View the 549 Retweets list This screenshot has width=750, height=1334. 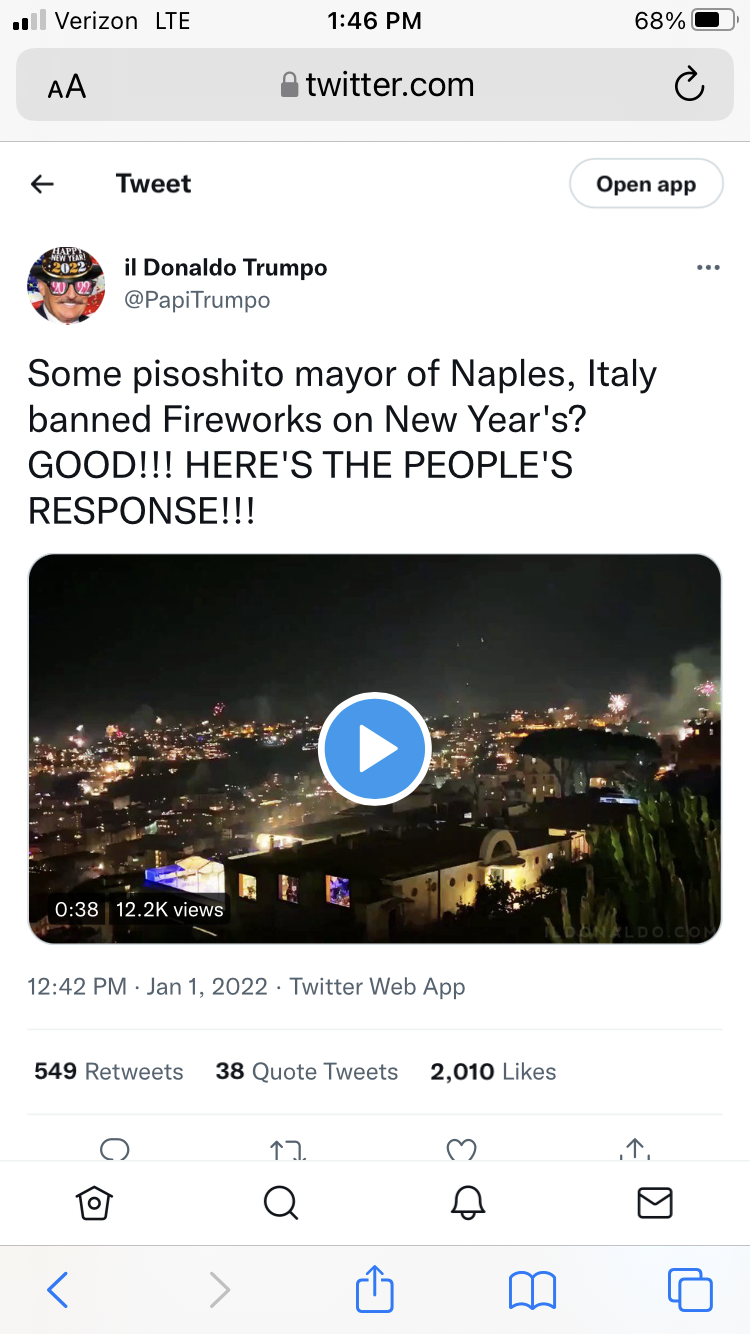[109, 1072]
